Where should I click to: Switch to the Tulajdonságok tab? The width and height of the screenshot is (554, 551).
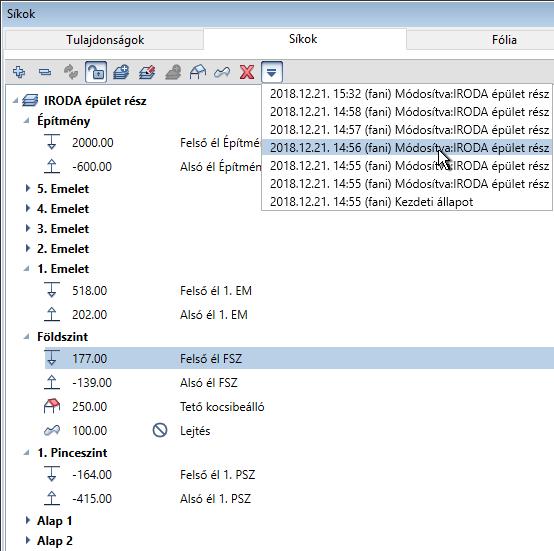[105, 40]
